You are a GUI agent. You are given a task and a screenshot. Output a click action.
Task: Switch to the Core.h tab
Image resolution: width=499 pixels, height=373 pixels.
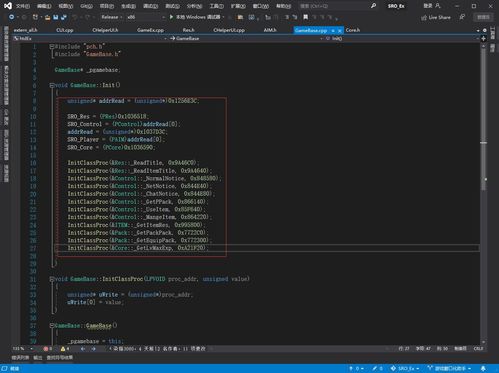pos(353,30)
